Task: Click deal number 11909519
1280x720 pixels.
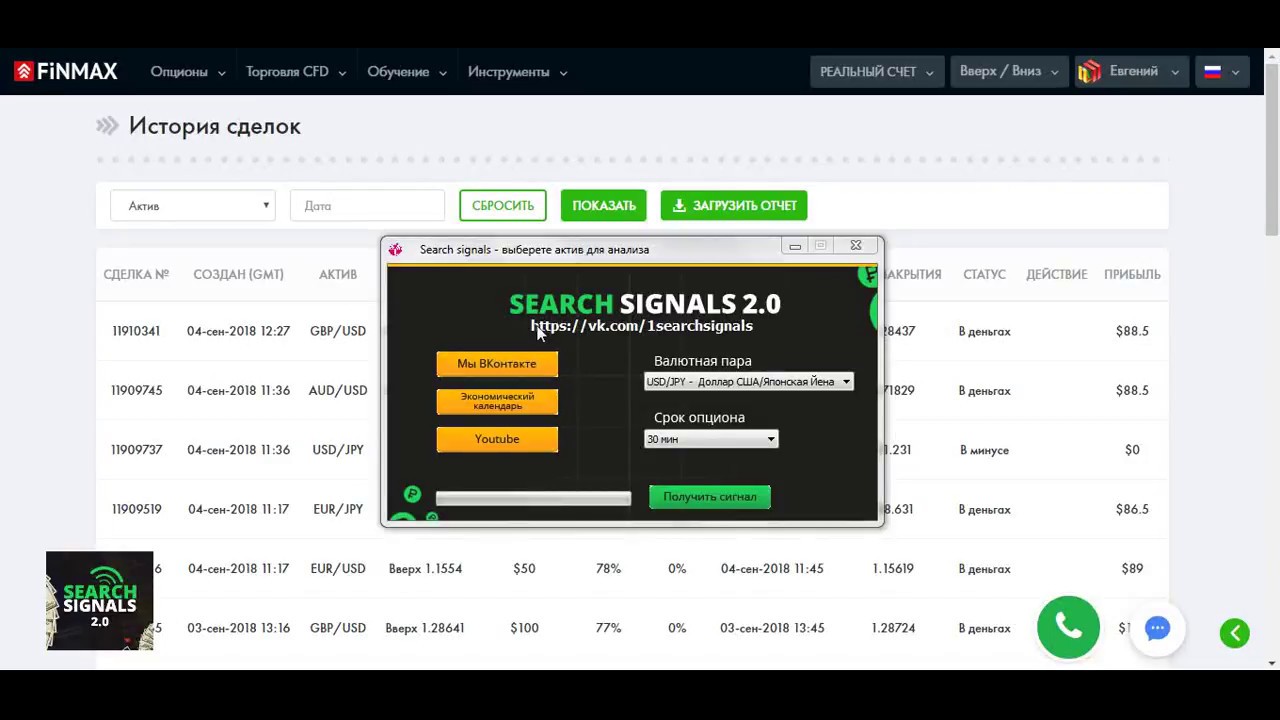Action: (137, 509)
